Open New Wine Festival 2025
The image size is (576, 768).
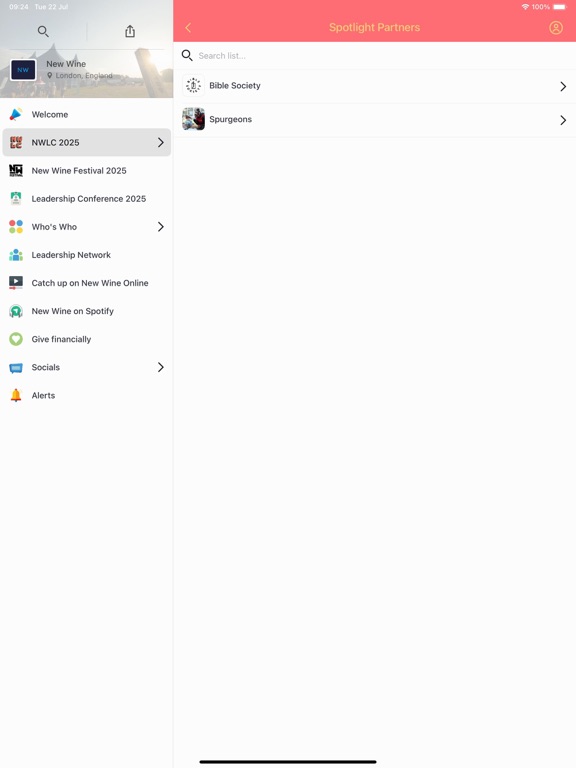click(87, 170)
